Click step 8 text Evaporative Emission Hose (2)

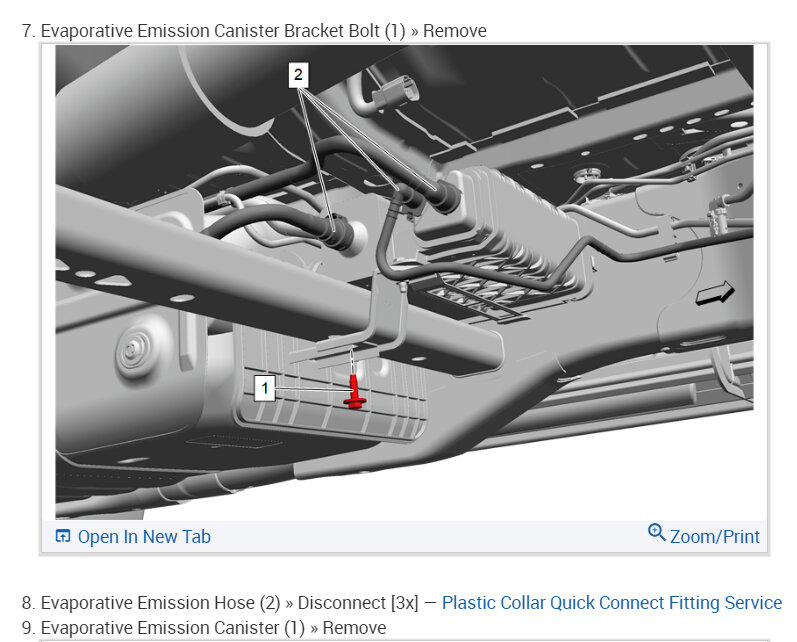[x=160, y=602]
